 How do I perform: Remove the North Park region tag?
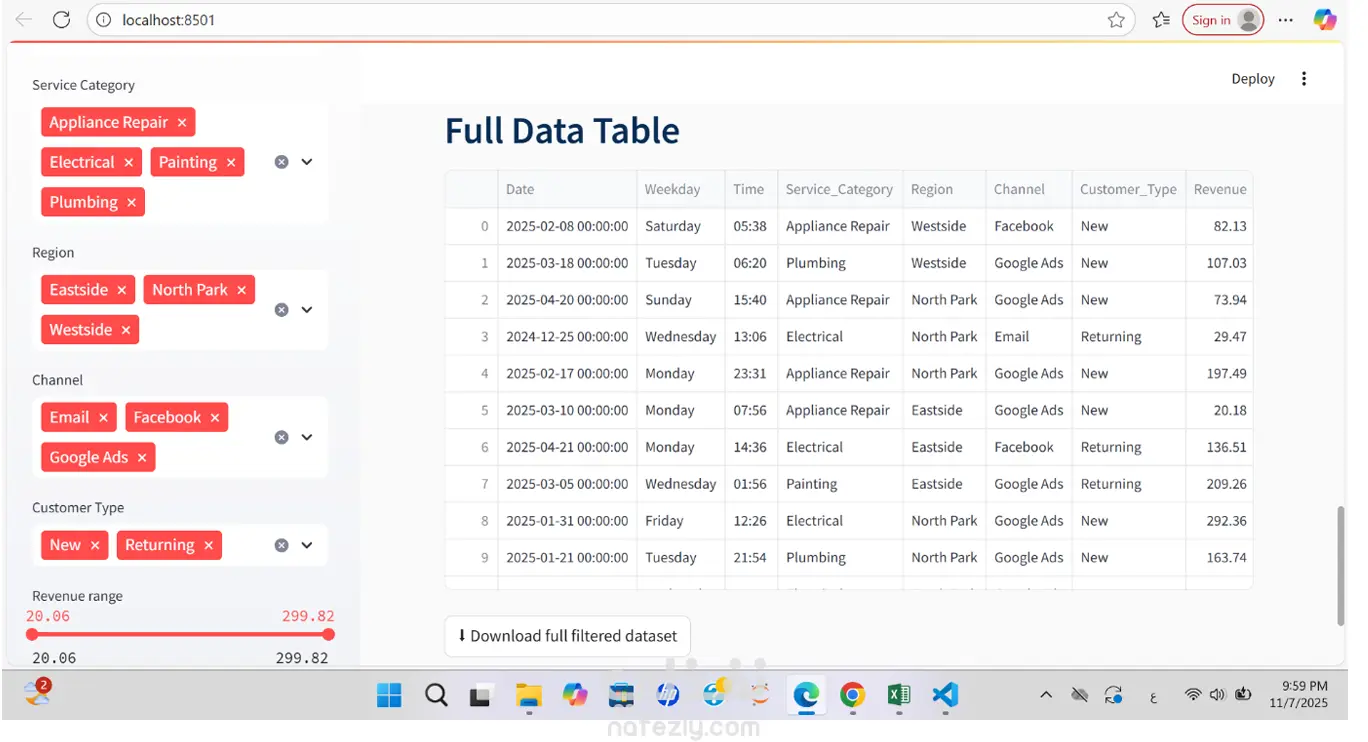pyautogui.click(x=242, y=290)
